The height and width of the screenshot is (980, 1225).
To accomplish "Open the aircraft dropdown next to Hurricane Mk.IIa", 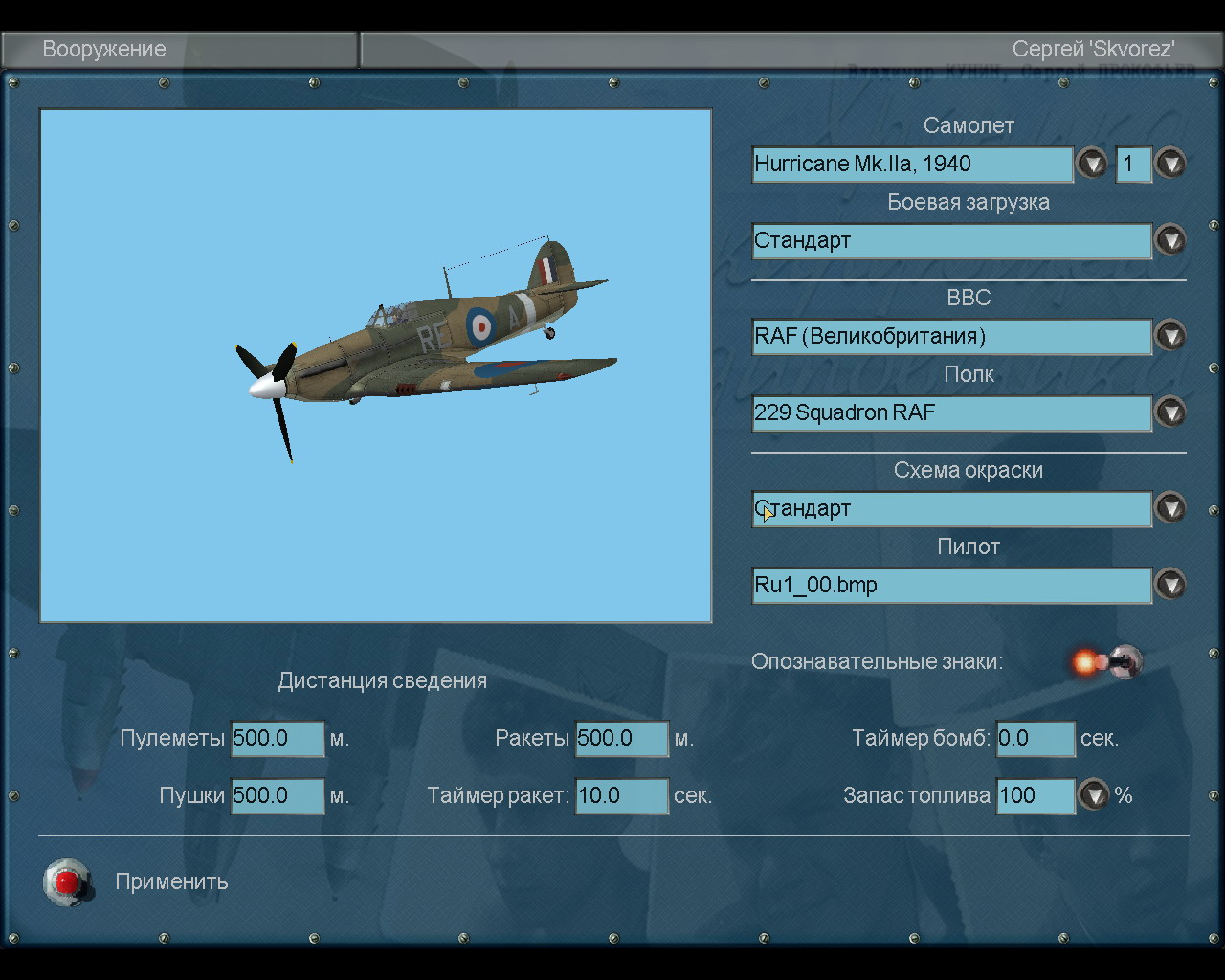I will click(x=1091, y=164).
